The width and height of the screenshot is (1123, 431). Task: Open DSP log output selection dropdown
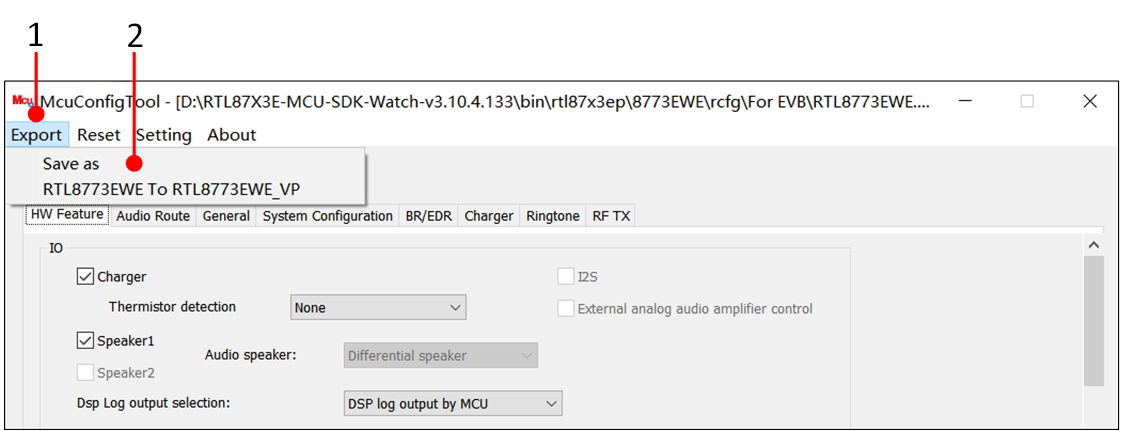pos(451,404)
